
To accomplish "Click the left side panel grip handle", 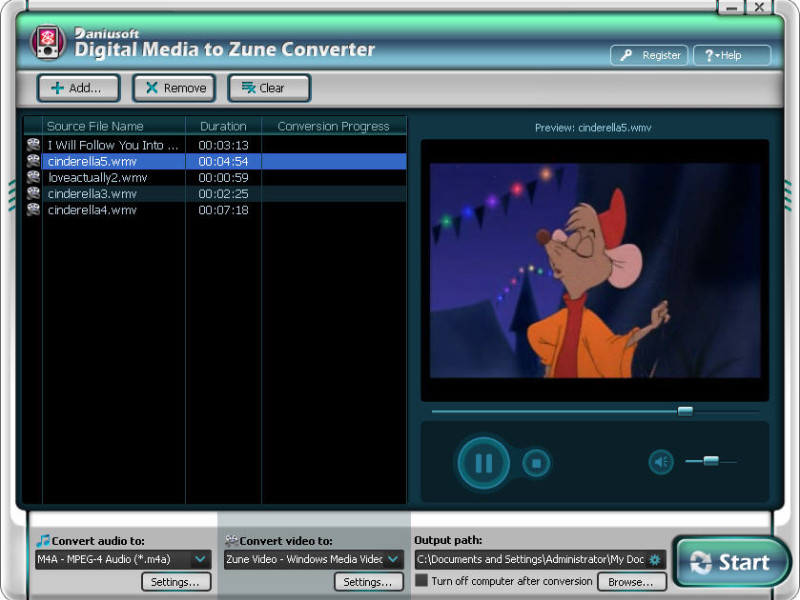I will click(11, 194).
